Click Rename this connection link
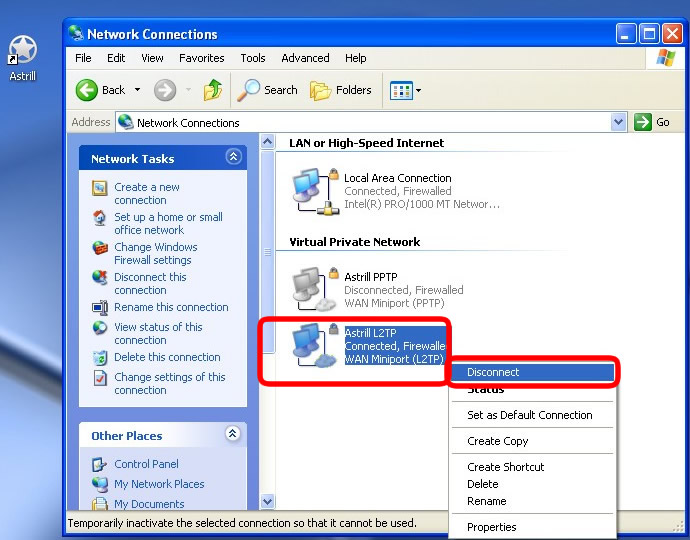Viewport: 690px width, 540px height. [171, 307]
